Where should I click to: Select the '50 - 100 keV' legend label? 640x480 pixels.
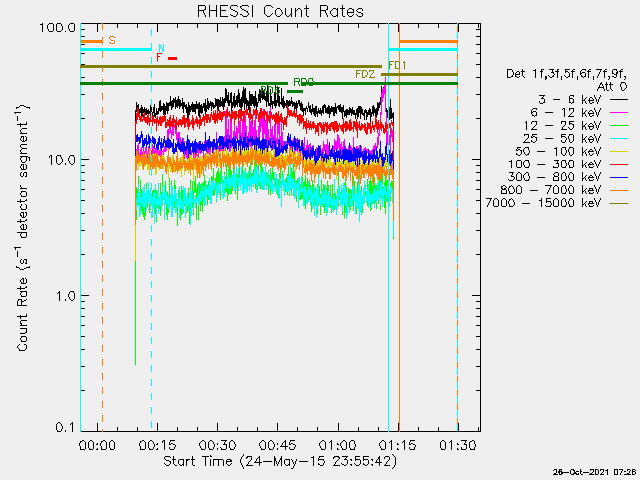pyautogui.click(x=558, y=151)
